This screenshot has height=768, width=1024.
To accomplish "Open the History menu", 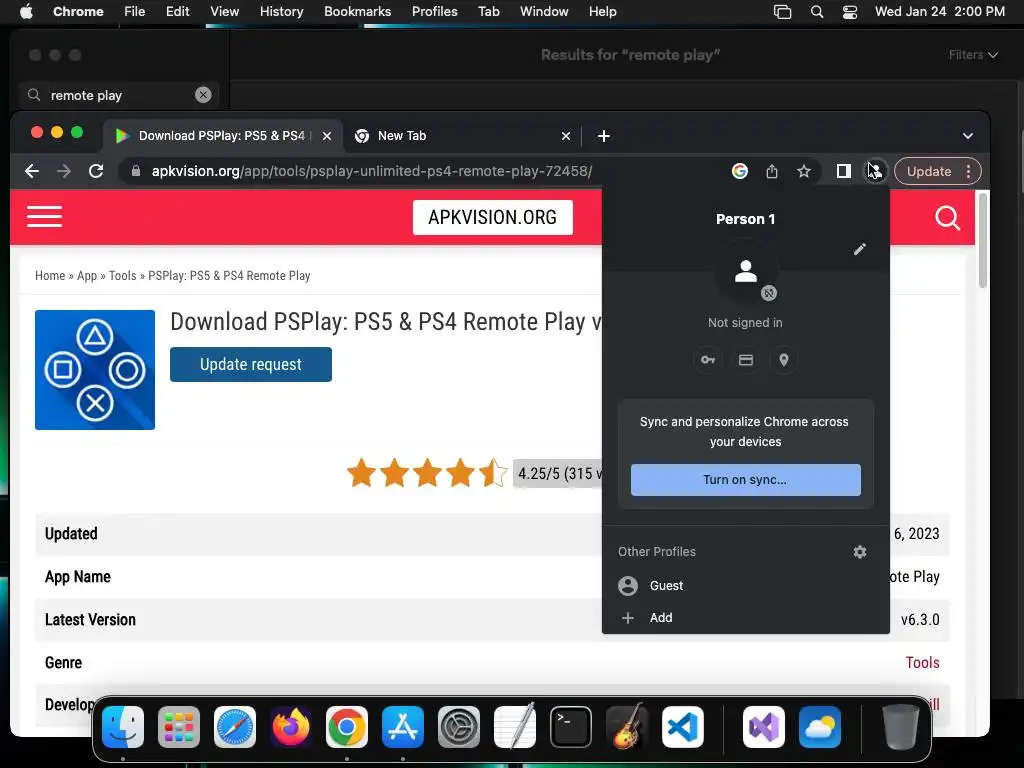I will click(x=281, y=12).
